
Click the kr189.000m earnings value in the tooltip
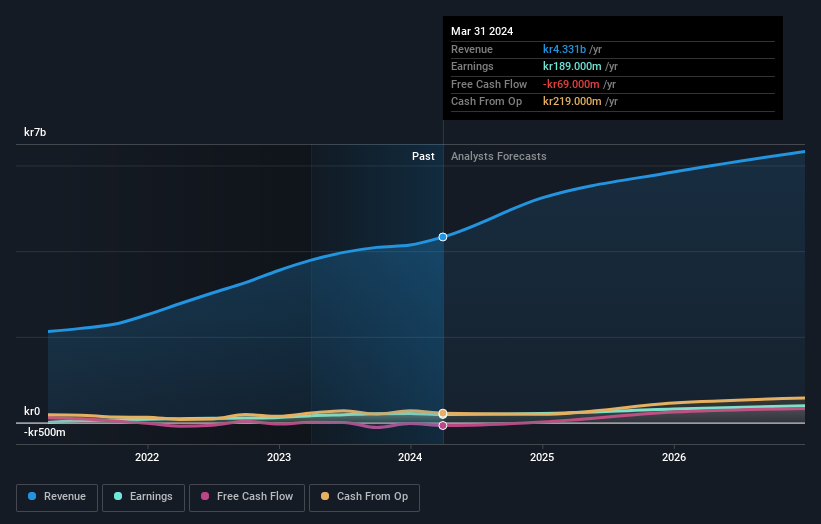[572, 66]
